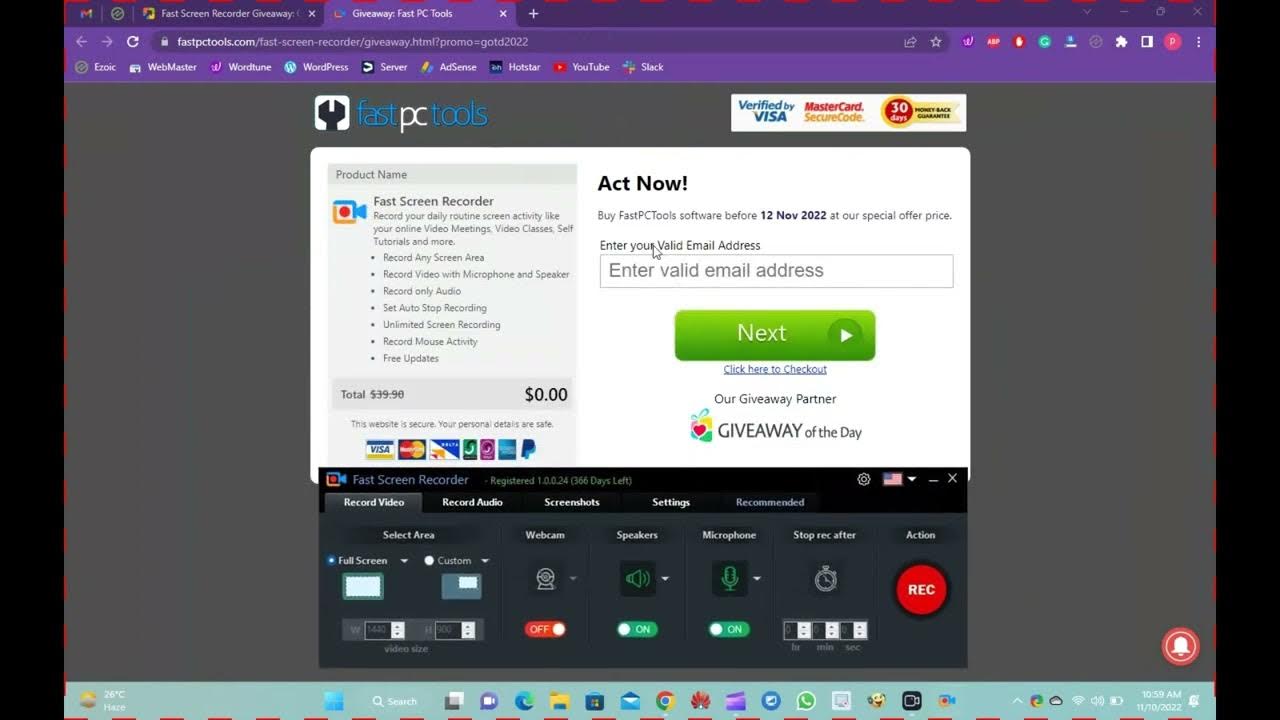Select the Full Screen radio button

331,560
